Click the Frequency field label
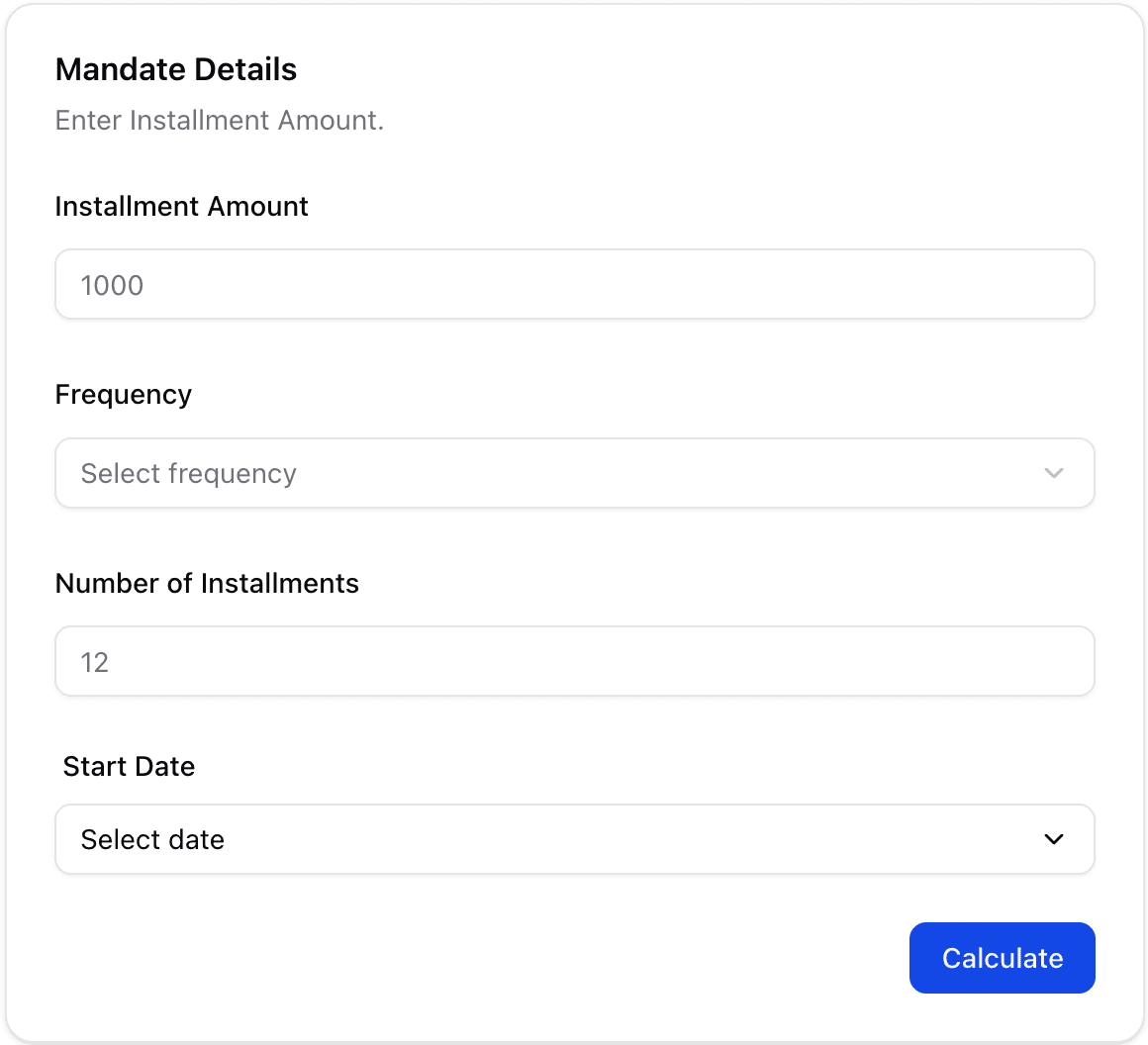 point(123,394)
